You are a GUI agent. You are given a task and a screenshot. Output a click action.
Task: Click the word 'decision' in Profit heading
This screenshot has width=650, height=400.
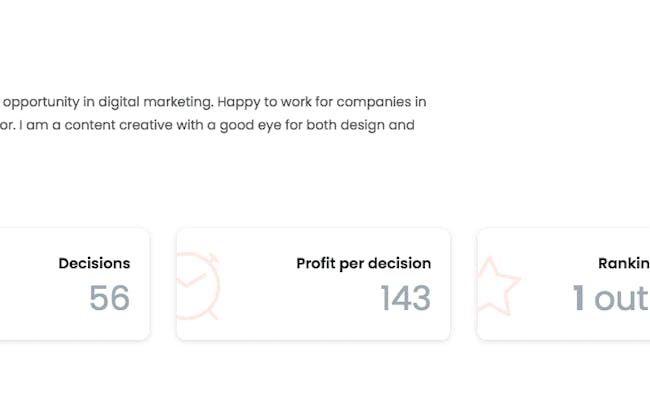[x=399, y=264]
